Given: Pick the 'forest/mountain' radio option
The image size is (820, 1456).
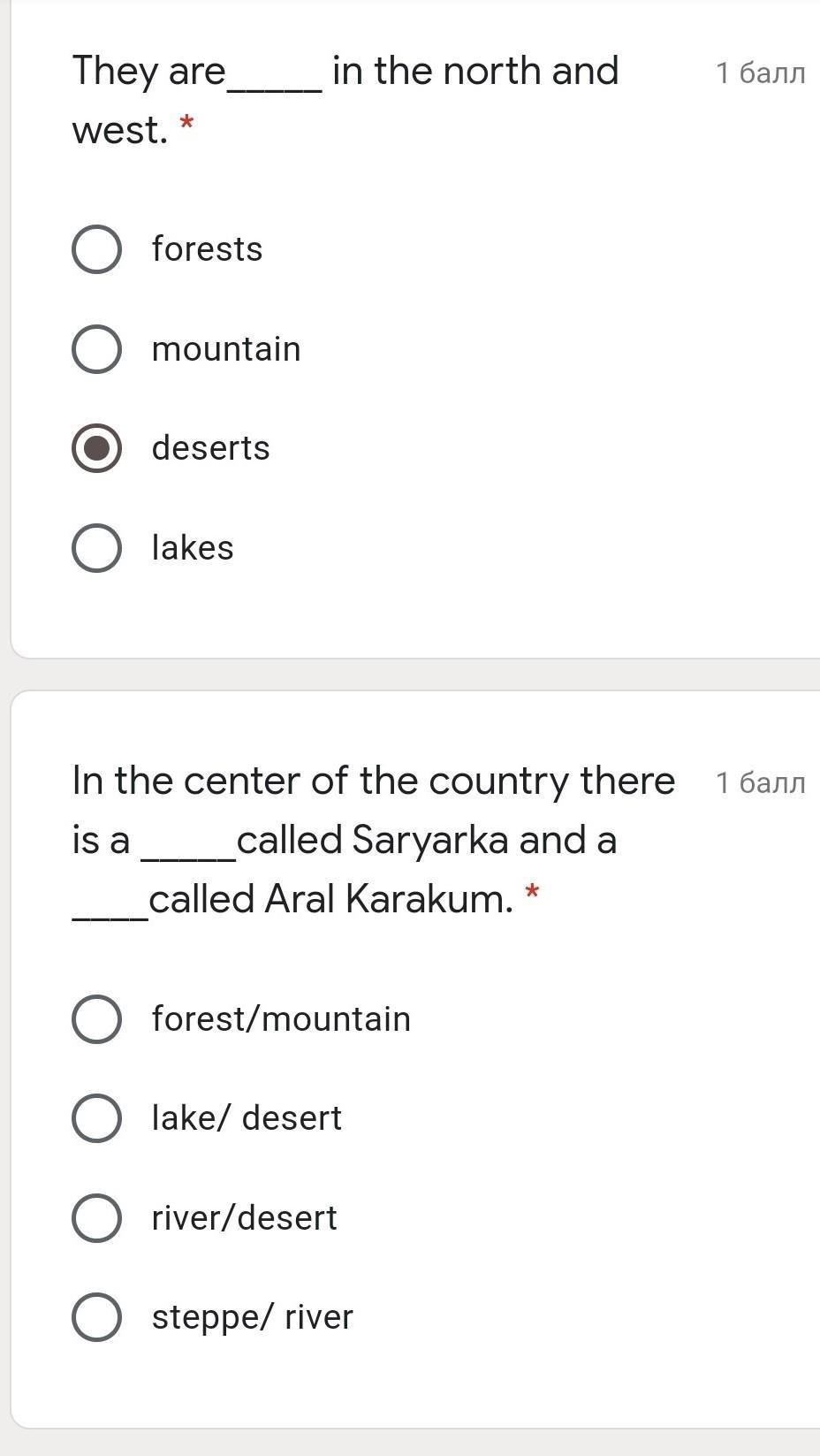Looking at the screenshot, I should click(96, 1019).
